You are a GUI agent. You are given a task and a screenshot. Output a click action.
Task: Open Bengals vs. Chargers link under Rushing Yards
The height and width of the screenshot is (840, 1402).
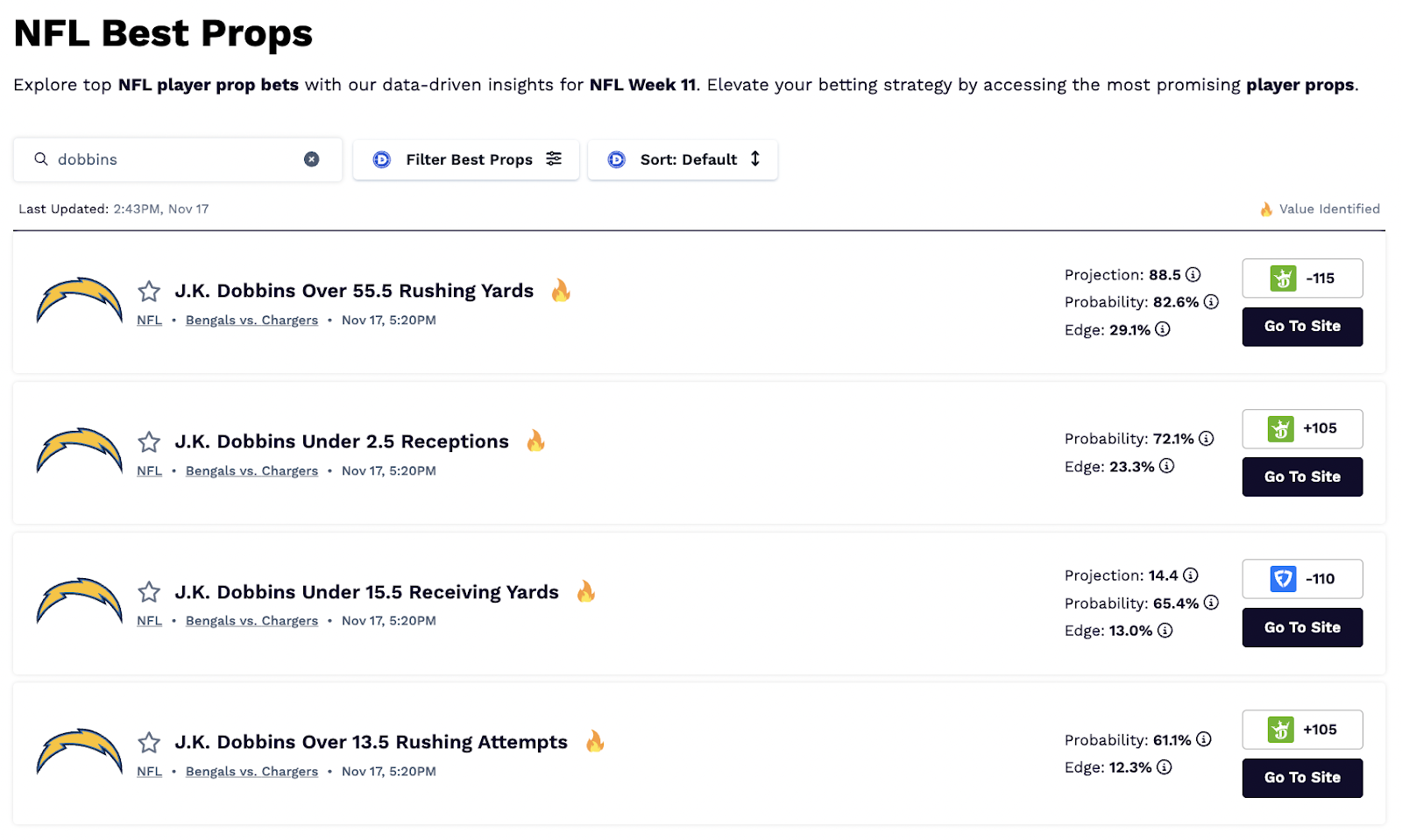pyautogui.click(x=251, y=321)
